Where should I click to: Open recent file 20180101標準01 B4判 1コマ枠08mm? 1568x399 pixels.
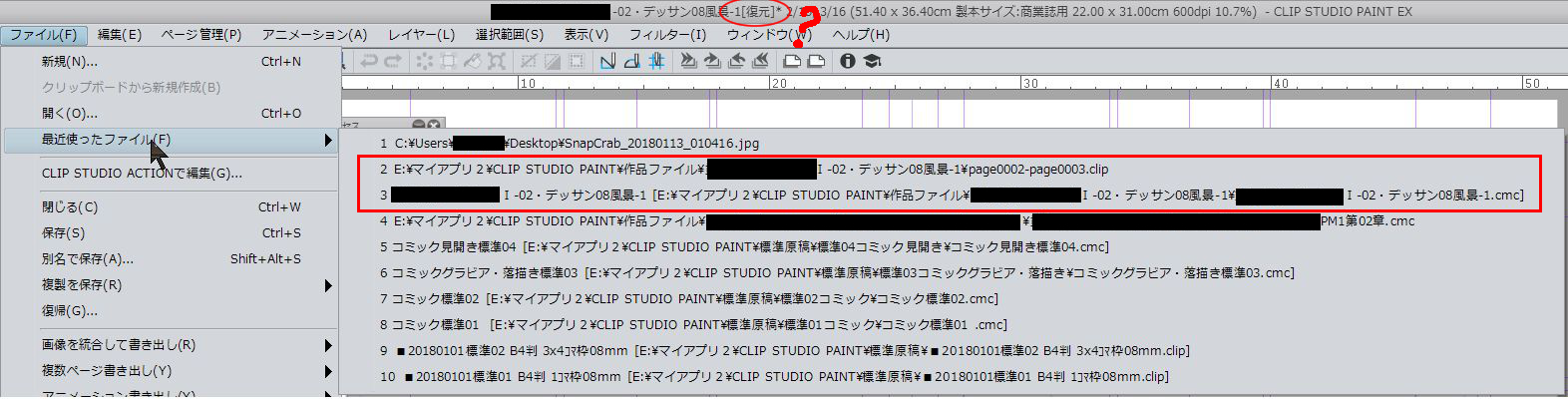click(951, 377)
